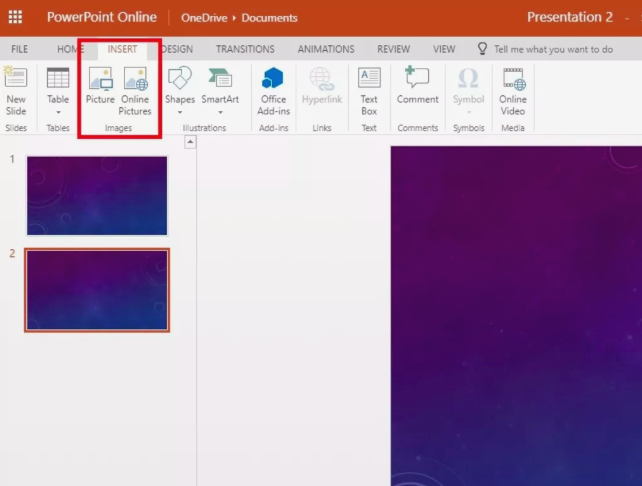The width and height of the screenshot is (642, 486).
Task: Open the Symbol dropdown
Action: pyautogui.click(x=467, y=111)
